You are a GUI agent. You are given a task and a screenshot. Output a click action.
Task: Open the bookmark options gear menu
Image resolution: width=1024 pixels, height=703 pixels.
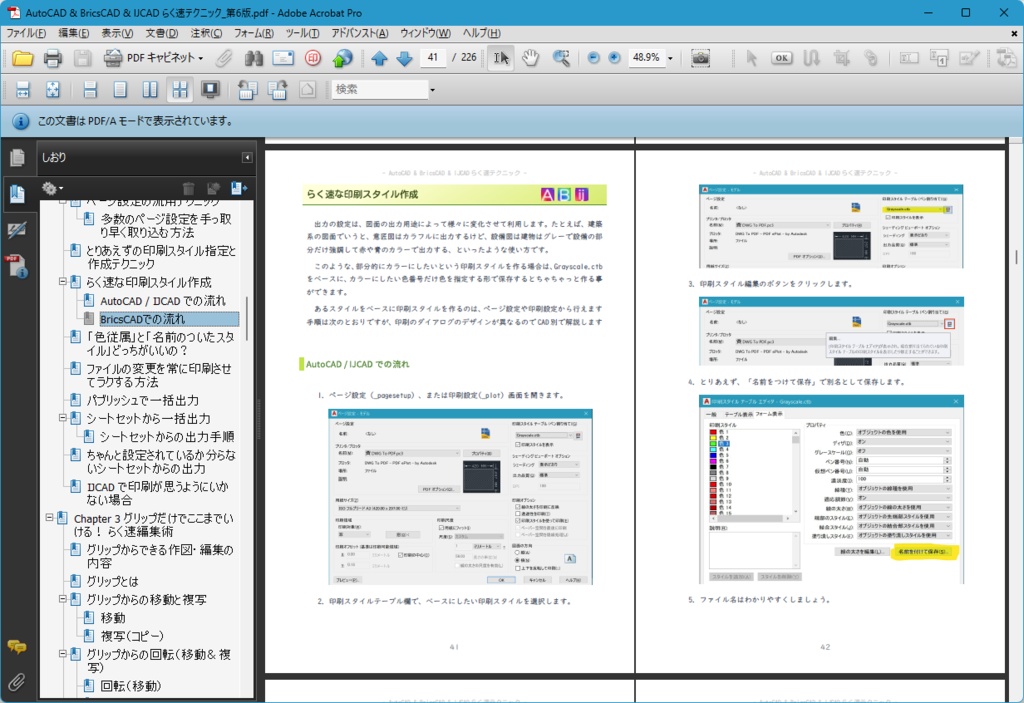click(50, 188)
